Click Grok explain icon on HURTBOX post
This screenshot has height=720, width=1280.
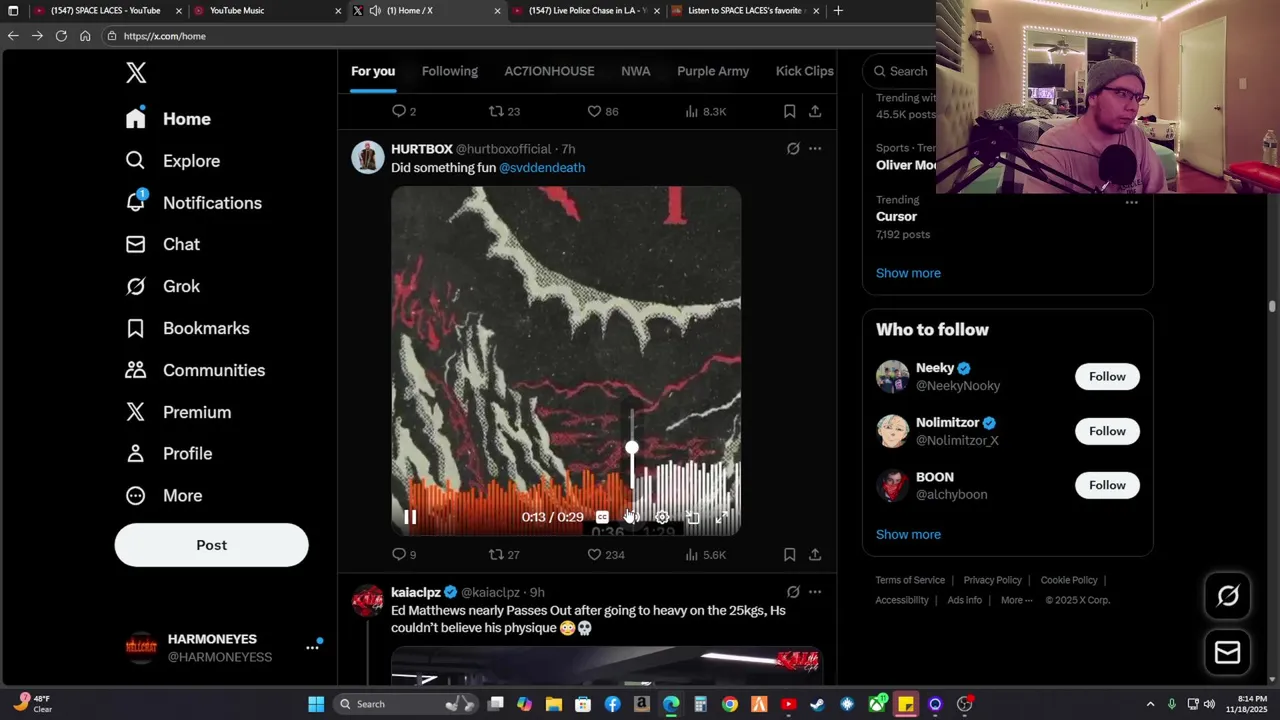click(x=793, y=149)
